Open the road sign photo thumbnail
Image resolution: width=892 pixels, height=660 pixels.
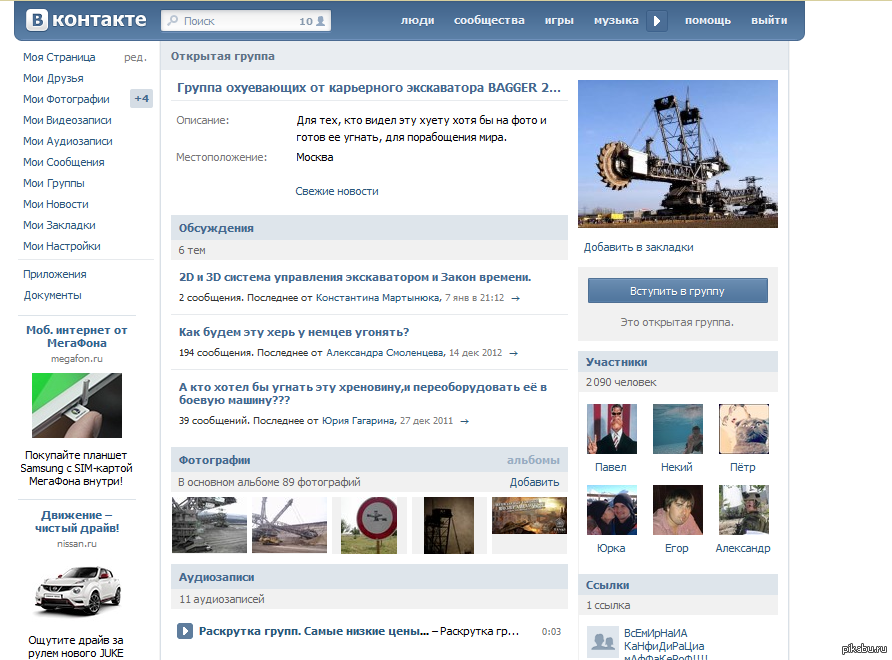tap(369, 524)
